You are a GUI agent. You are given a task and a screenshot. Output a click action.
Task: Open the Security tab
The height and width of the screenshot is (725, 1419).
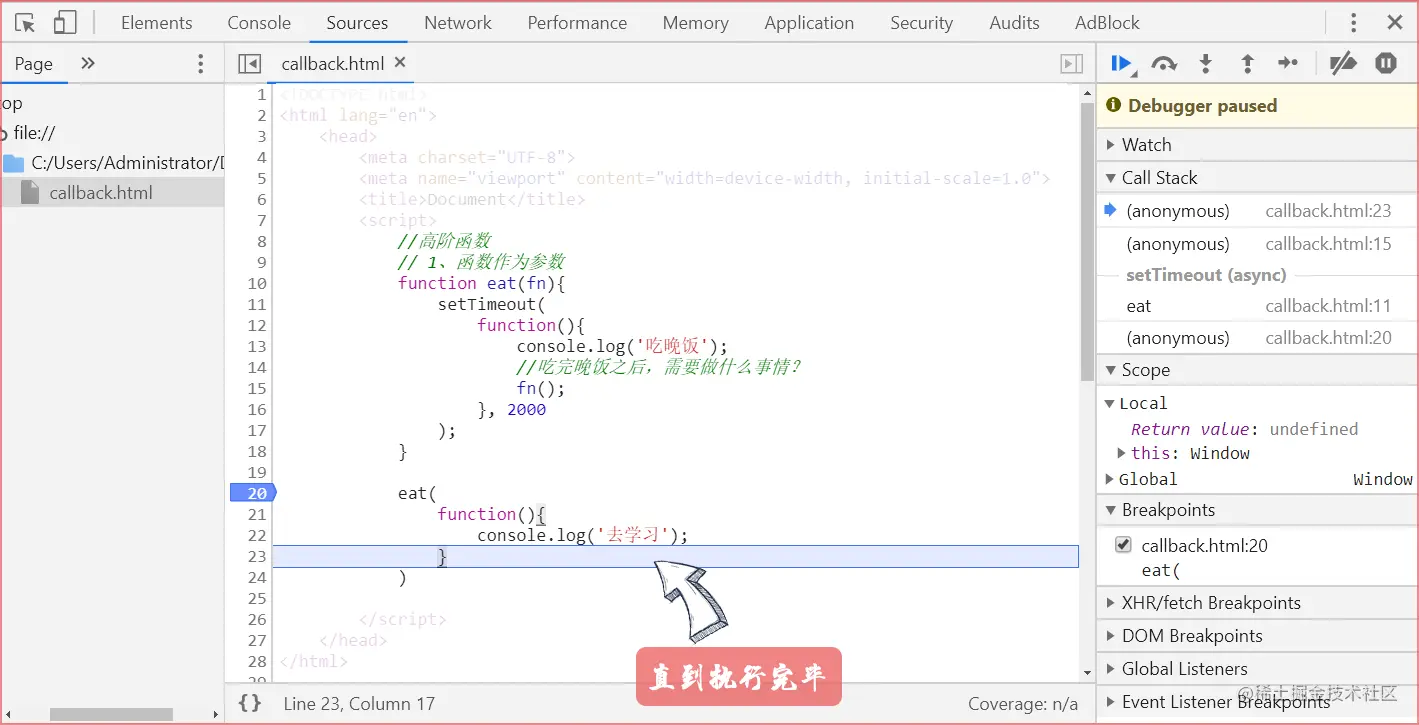coord(921,22)
